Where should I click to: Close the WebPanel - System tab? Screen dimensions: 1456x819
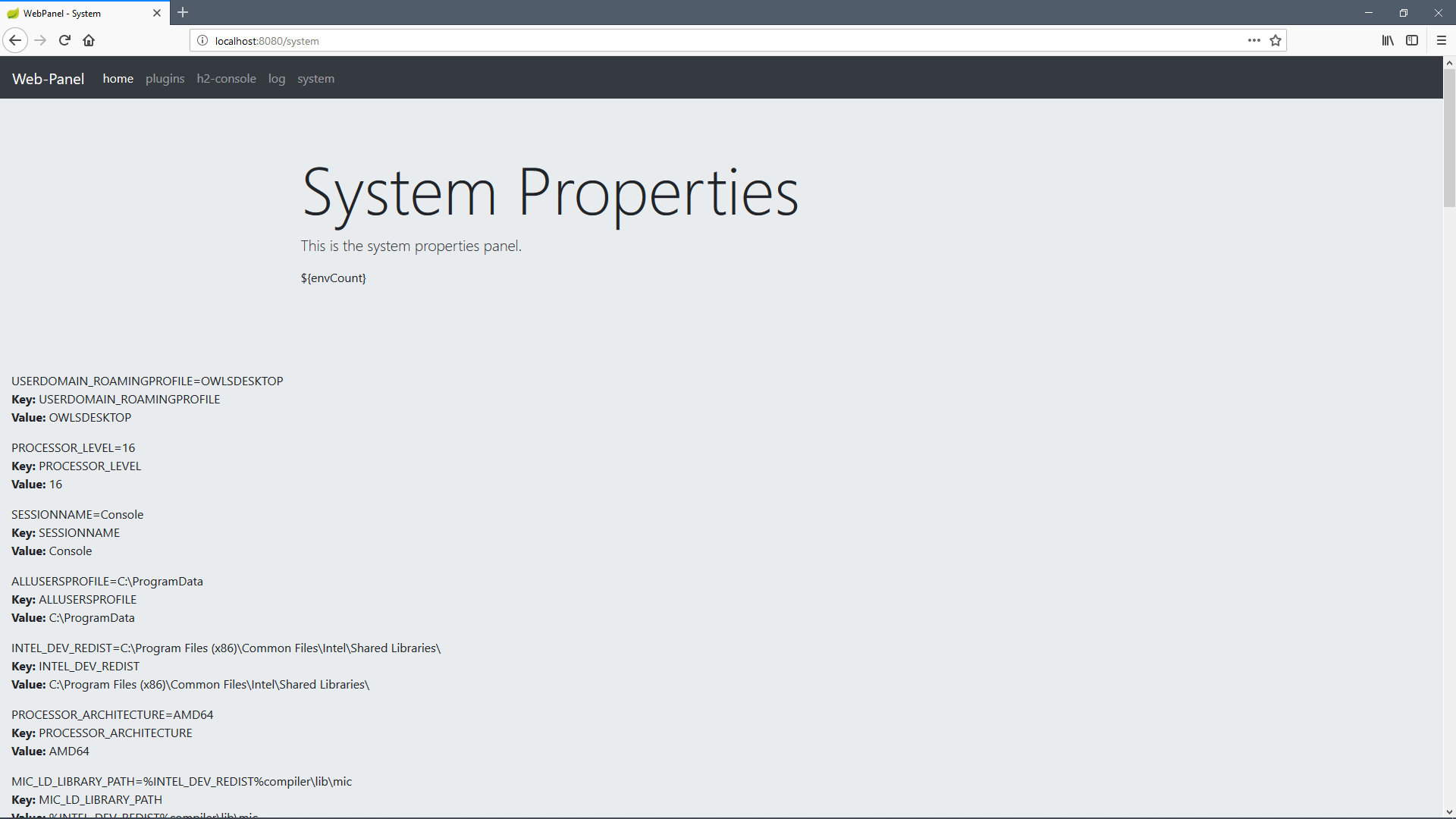click(157, 13)
